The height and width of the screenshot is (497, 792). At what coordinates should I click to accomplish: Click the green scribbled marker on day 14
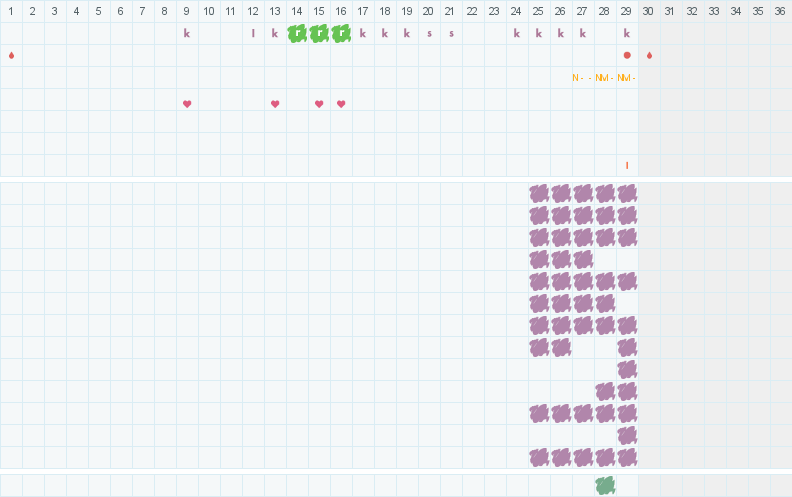(x=297, y=33)
